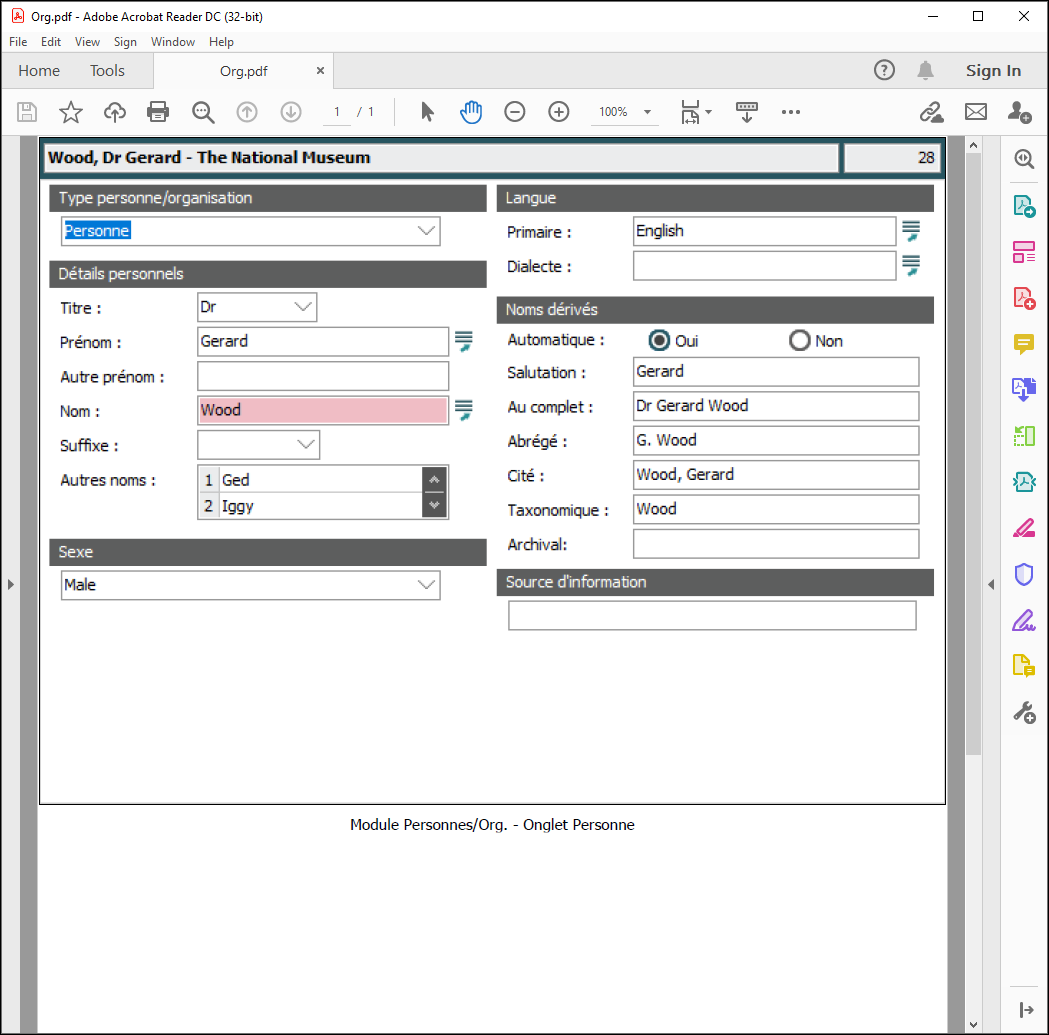Screen dimensions: 1049x1035
Task: Send file by email envelope icon
Action: click(975, 112)
